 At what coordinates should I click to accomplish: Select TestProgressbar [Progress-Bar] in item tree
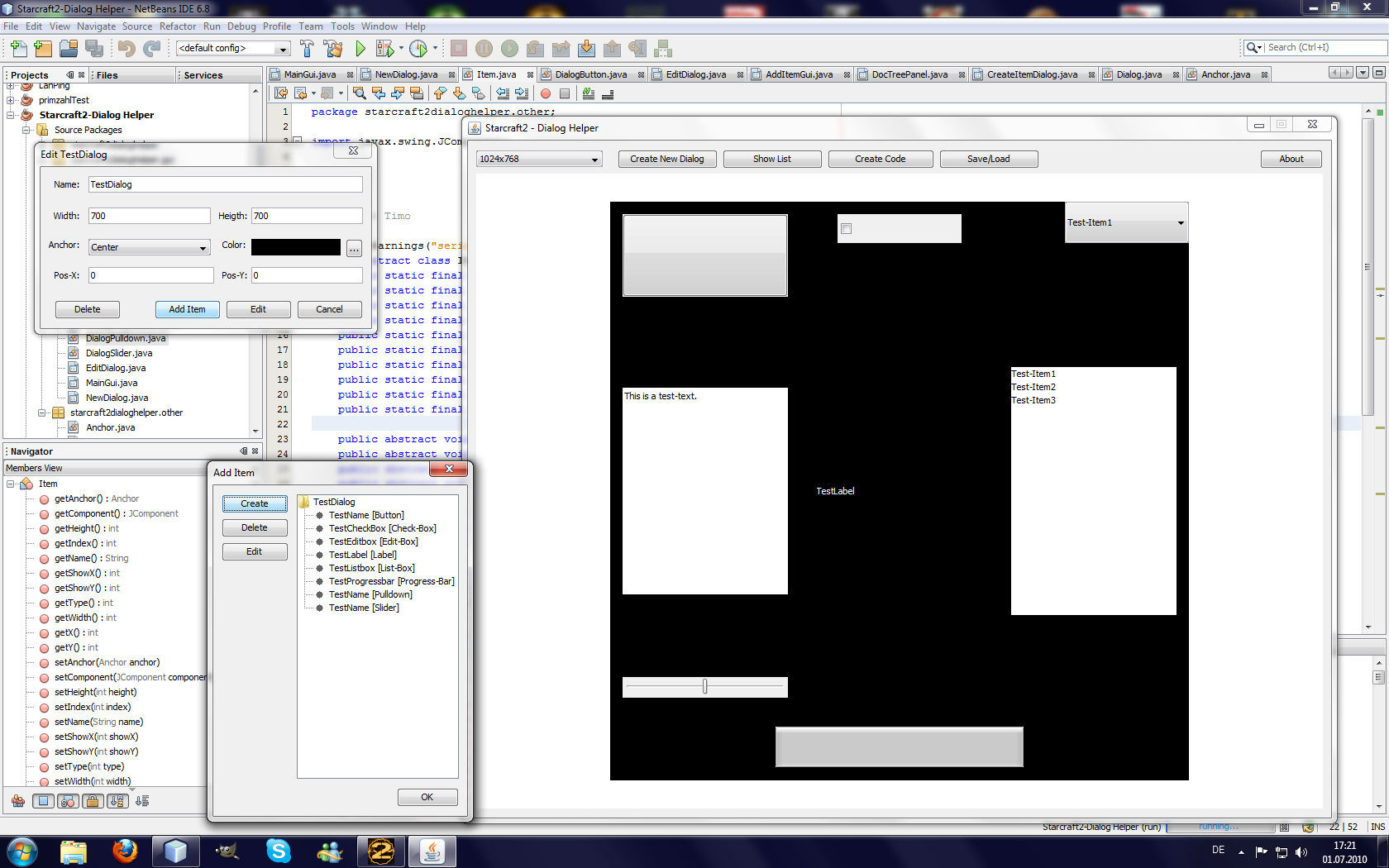(x=392, y=581)
